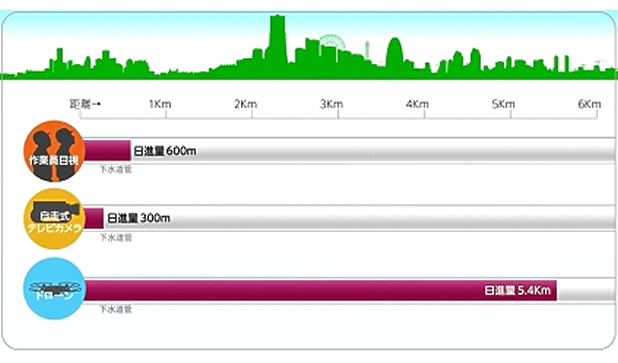Click the 2Km scale marker
Image resolution: width=618 pixels, height=363 pixels.
tap(246, 104)
